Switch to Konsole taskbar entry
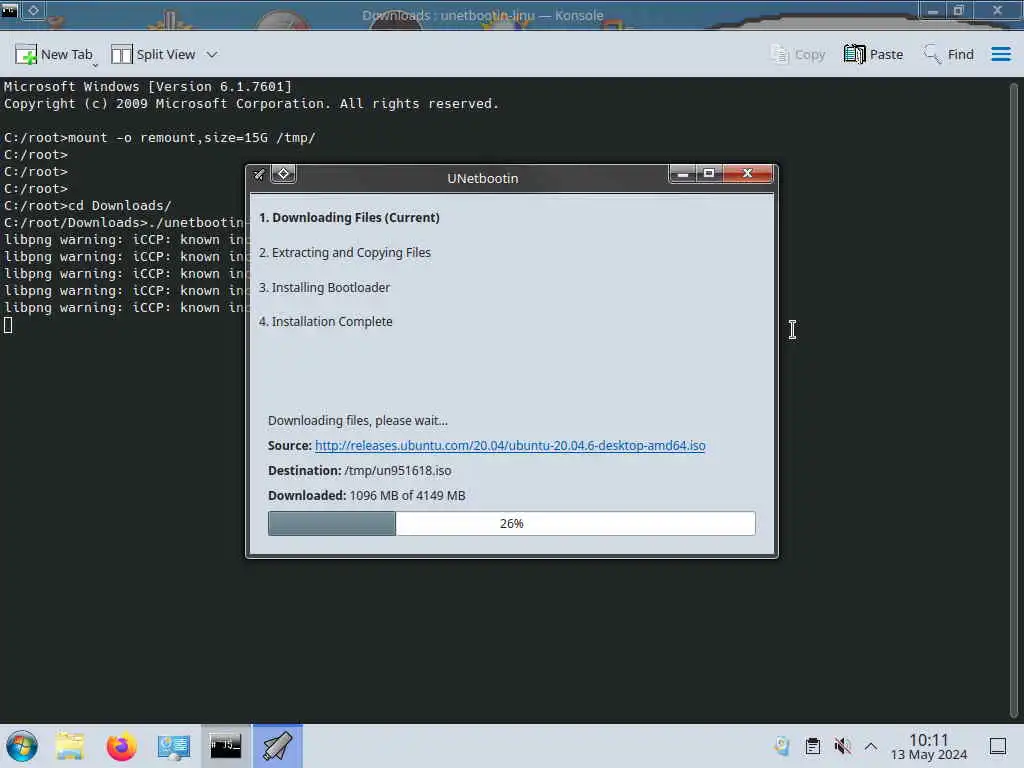 click(225, 746)
